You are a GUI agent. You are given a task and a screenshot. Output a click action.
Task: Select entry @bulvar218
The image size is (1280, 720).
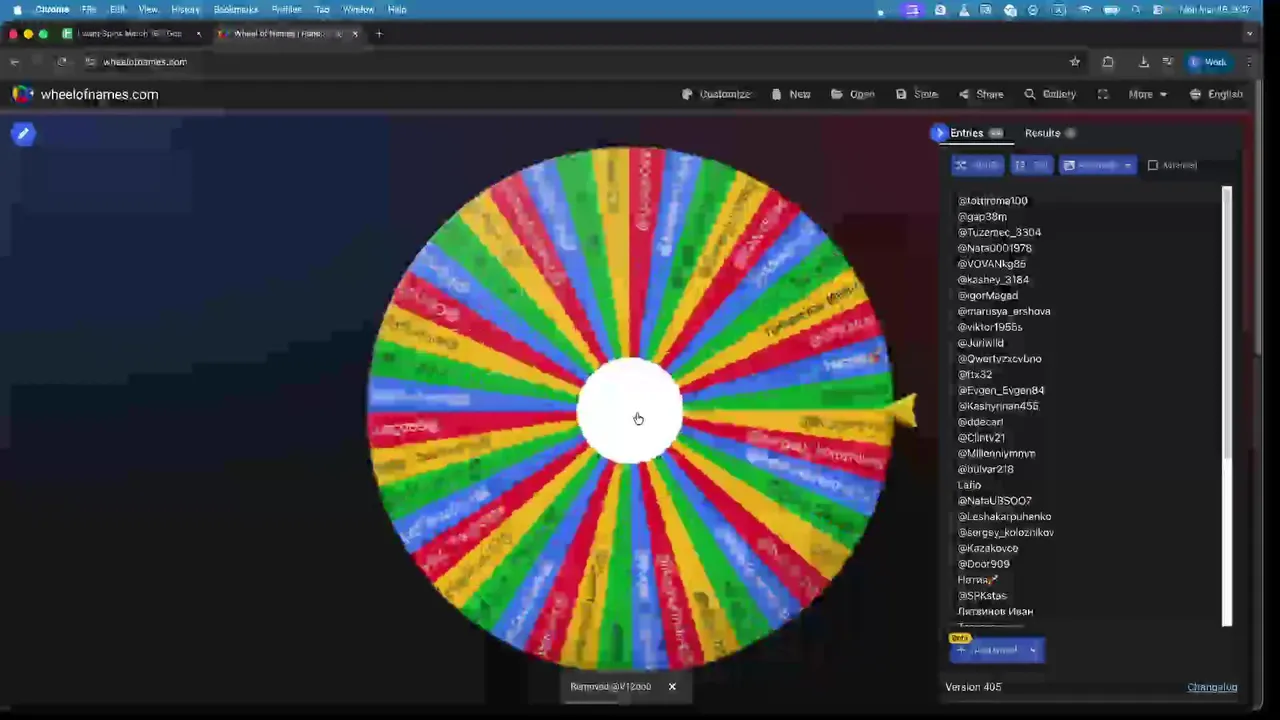986,469
